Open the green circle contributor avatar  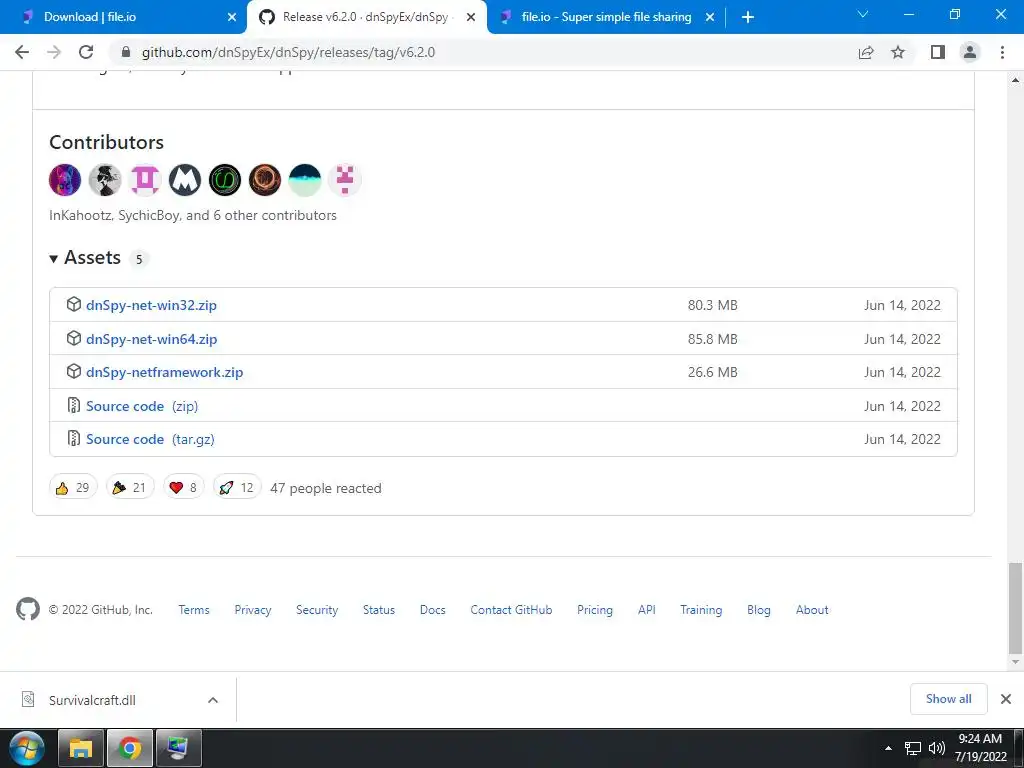coord(225,180)
